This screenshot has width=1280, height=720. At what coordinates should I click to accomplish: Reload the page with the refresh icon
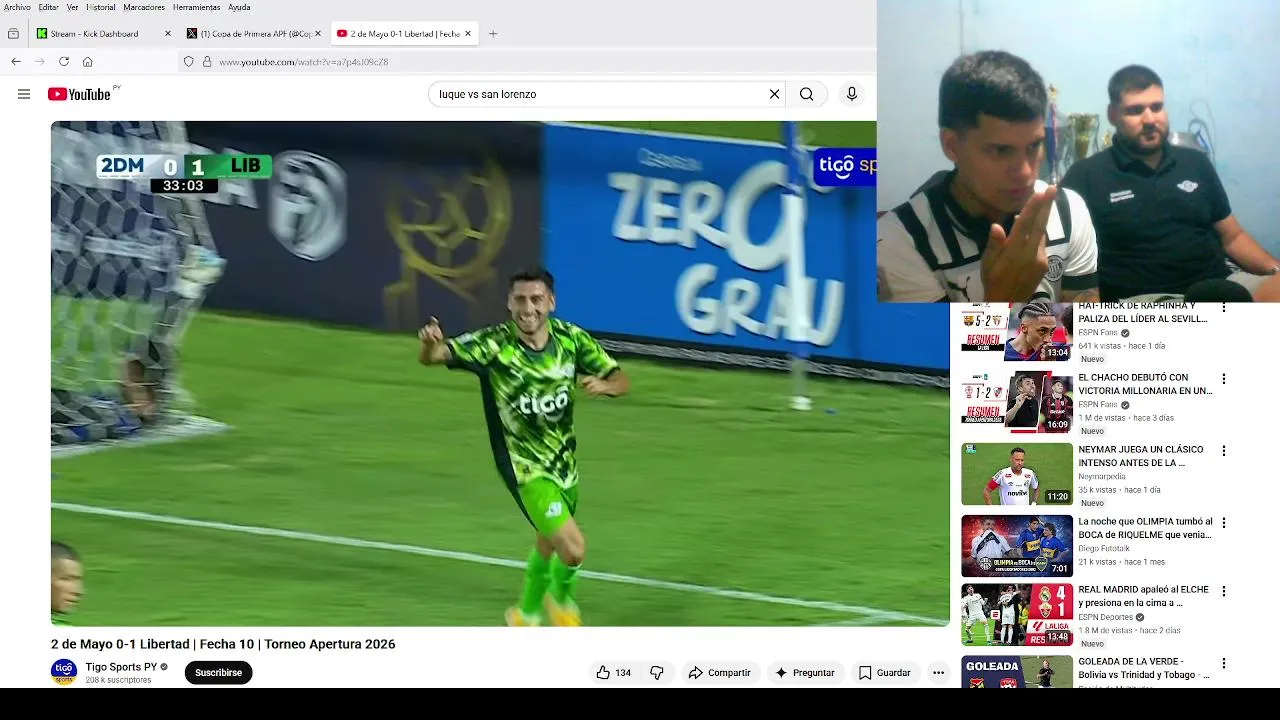[x=64, y=62]
